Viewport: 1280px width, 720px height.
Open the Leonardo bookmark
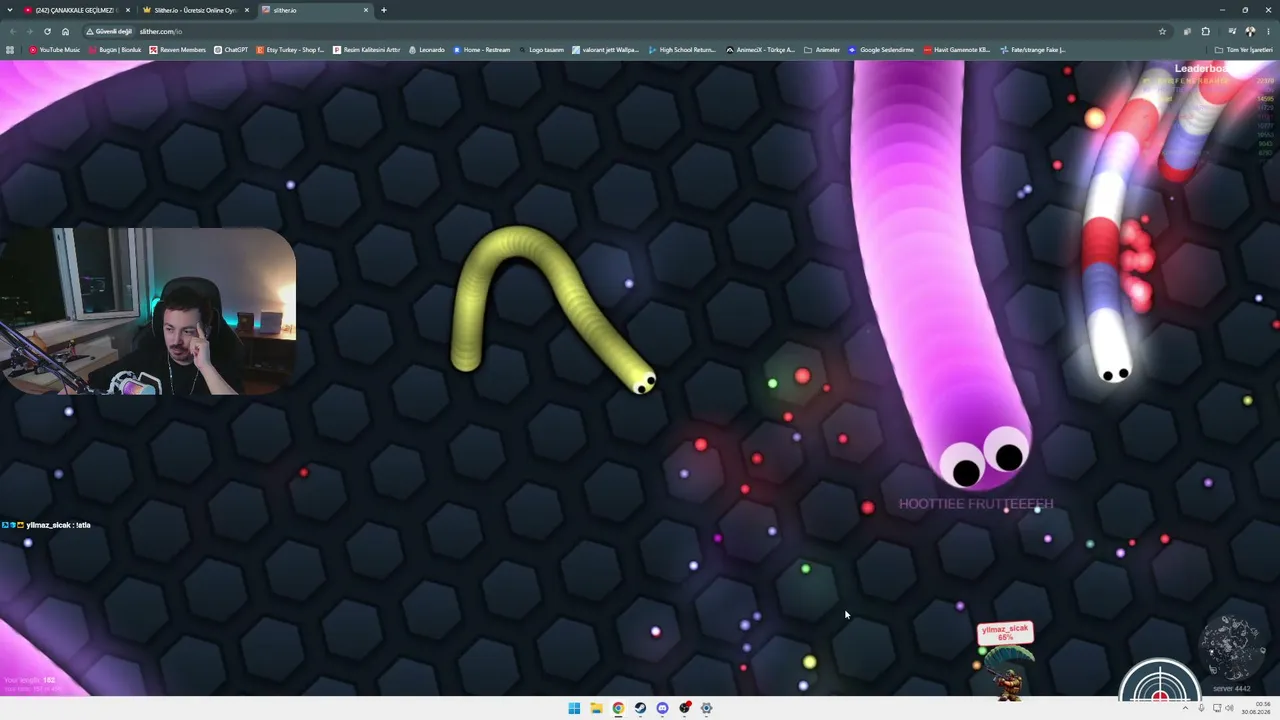pos(427,49)
